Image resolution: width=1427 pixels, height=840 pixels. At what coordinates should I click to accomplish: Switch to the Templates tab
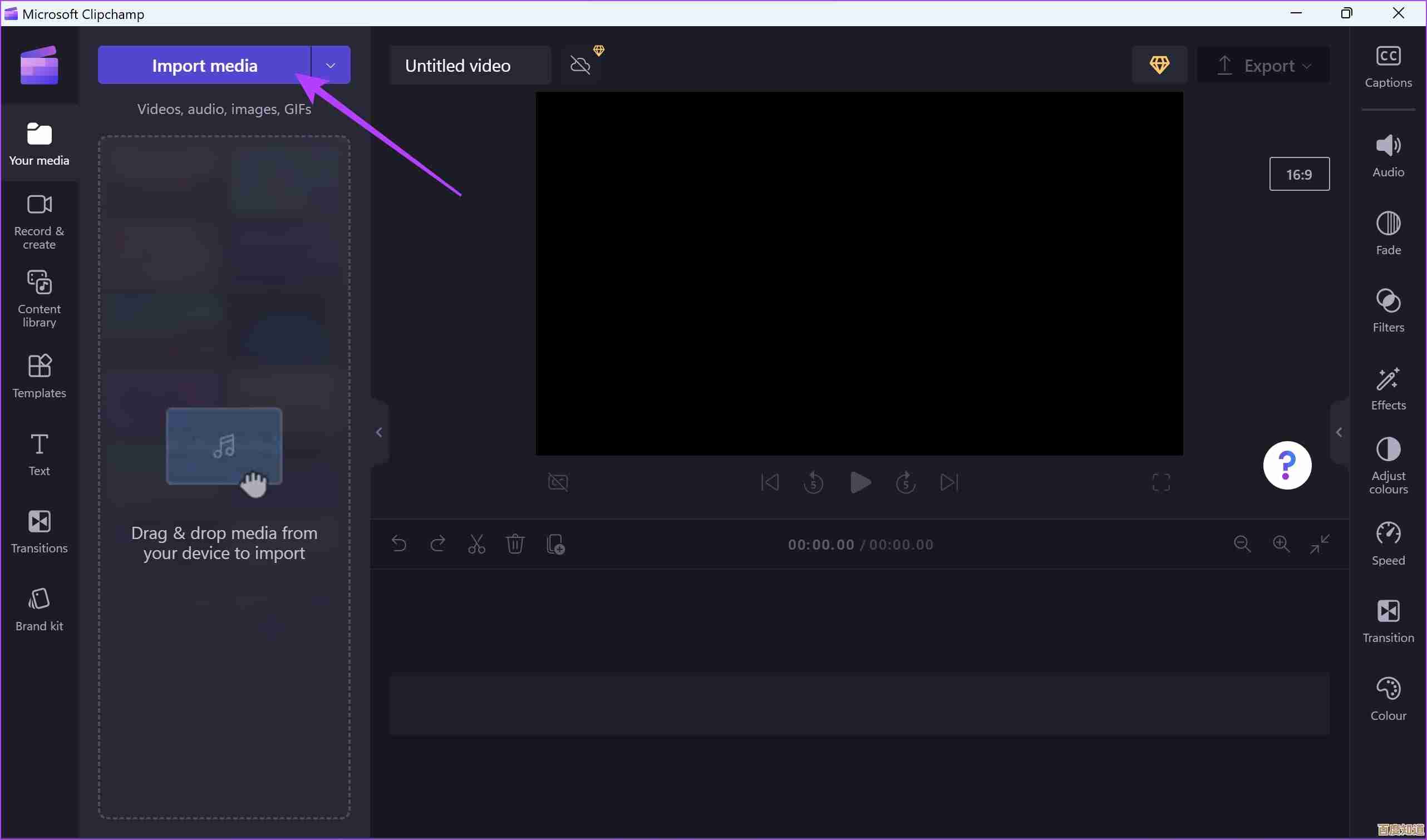coord(39,375)
